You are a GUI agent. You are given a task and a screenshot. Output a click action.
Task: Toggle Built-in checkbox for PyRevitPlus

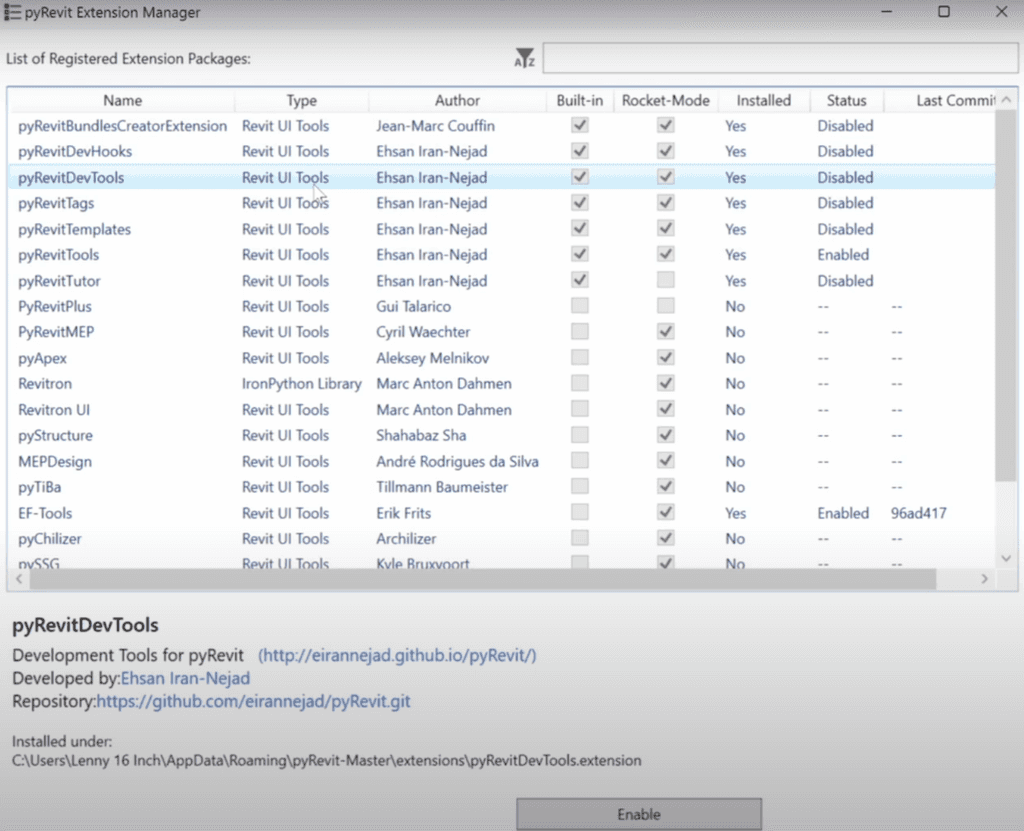[579, 306]
